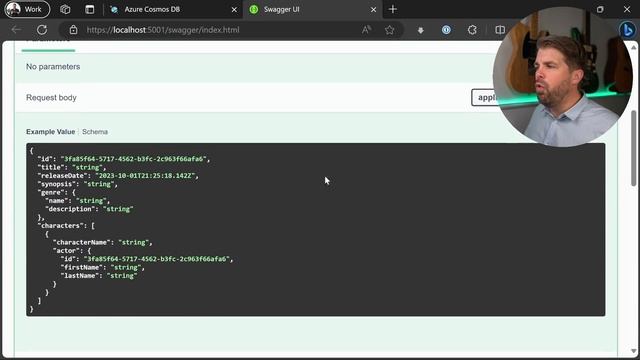The image size is (640, 360).
Task: Click the "description" line in the genre object
Action: pyautogui.click(x=89, y=209)
